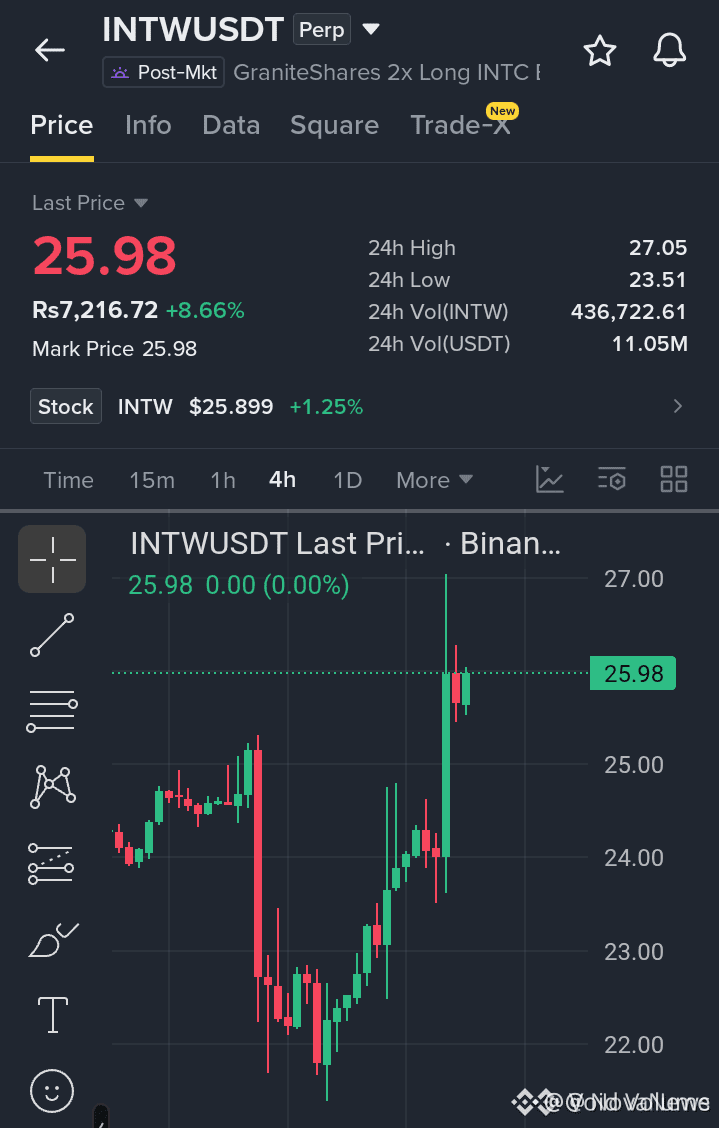Open the emoji sticker tool
Screen dimensions: 719x1128
pos(52,1091)
